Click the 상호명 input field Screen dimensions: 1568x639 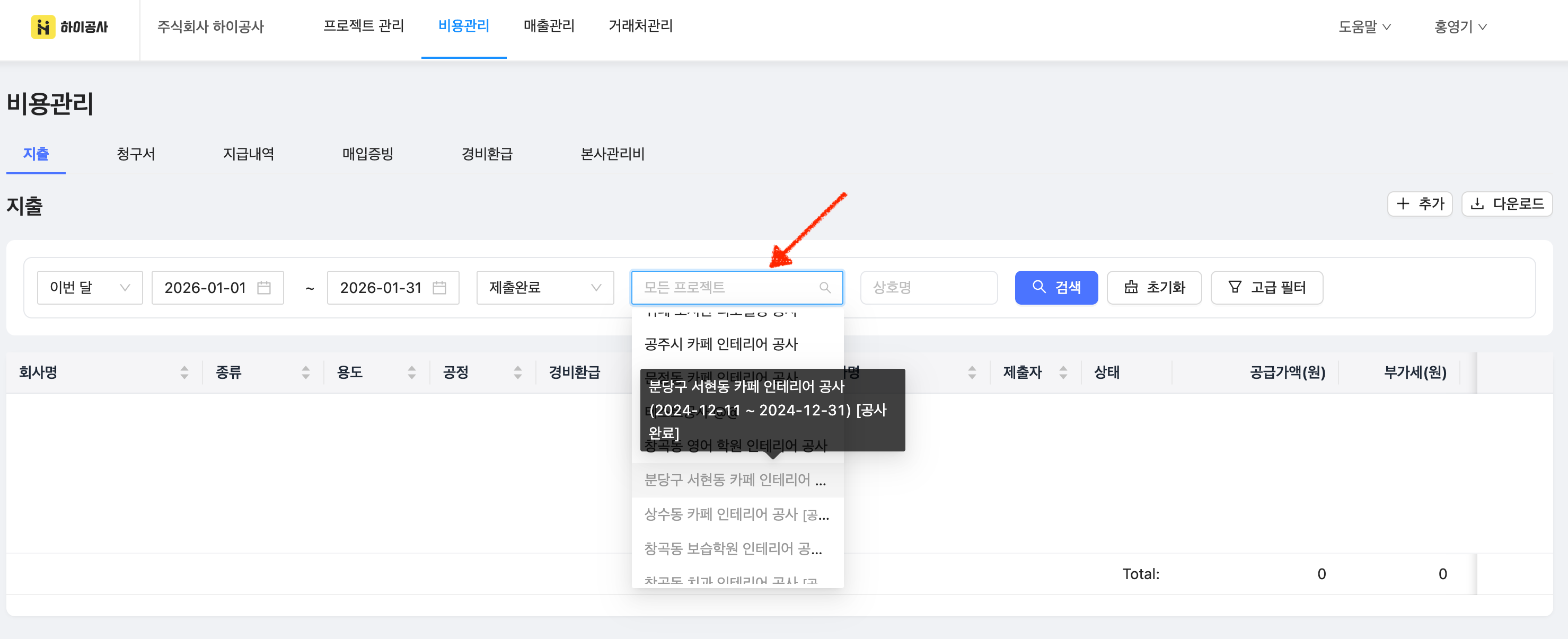coord(928,287)
